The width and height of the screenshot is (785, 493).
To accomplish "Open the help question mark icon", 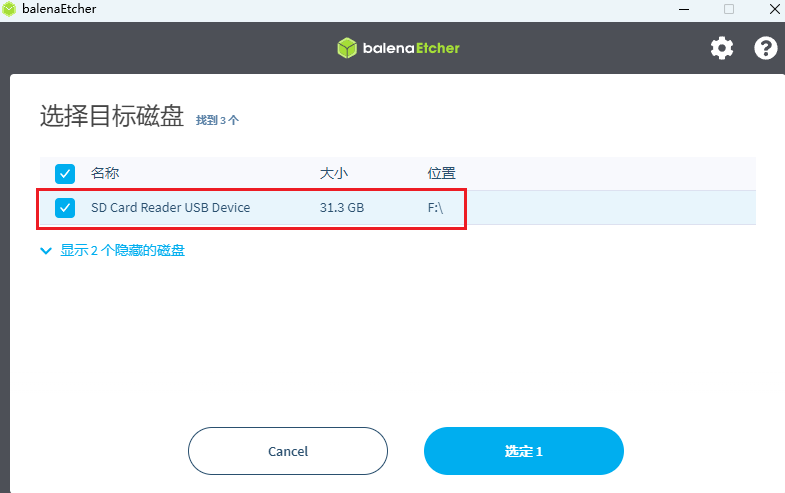I will [x=765, y=48].
